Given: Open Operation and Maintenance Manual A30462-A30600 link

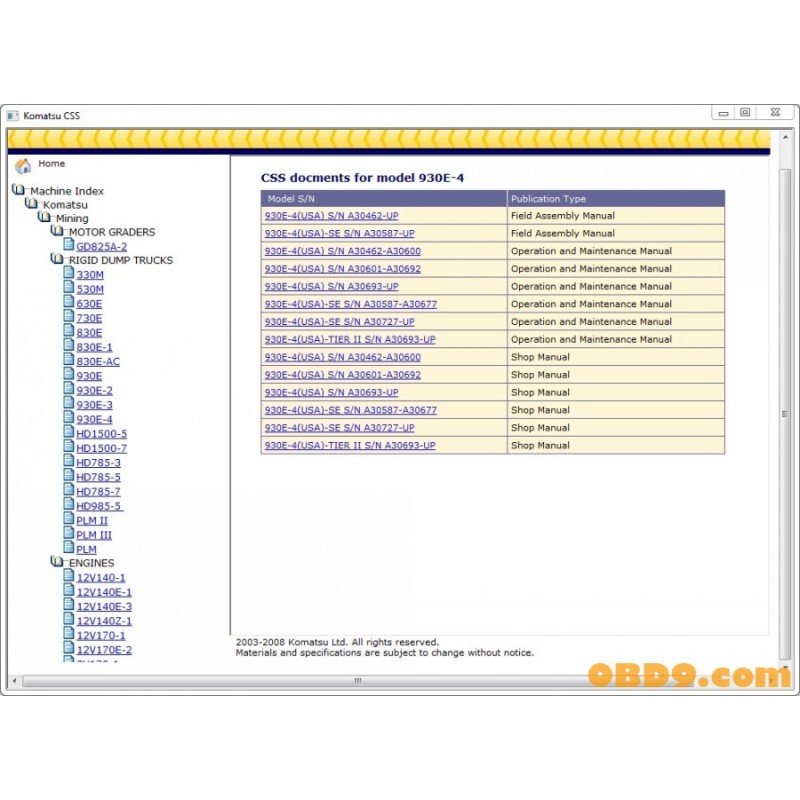Looking at the screenshot, I should (343, 251).
